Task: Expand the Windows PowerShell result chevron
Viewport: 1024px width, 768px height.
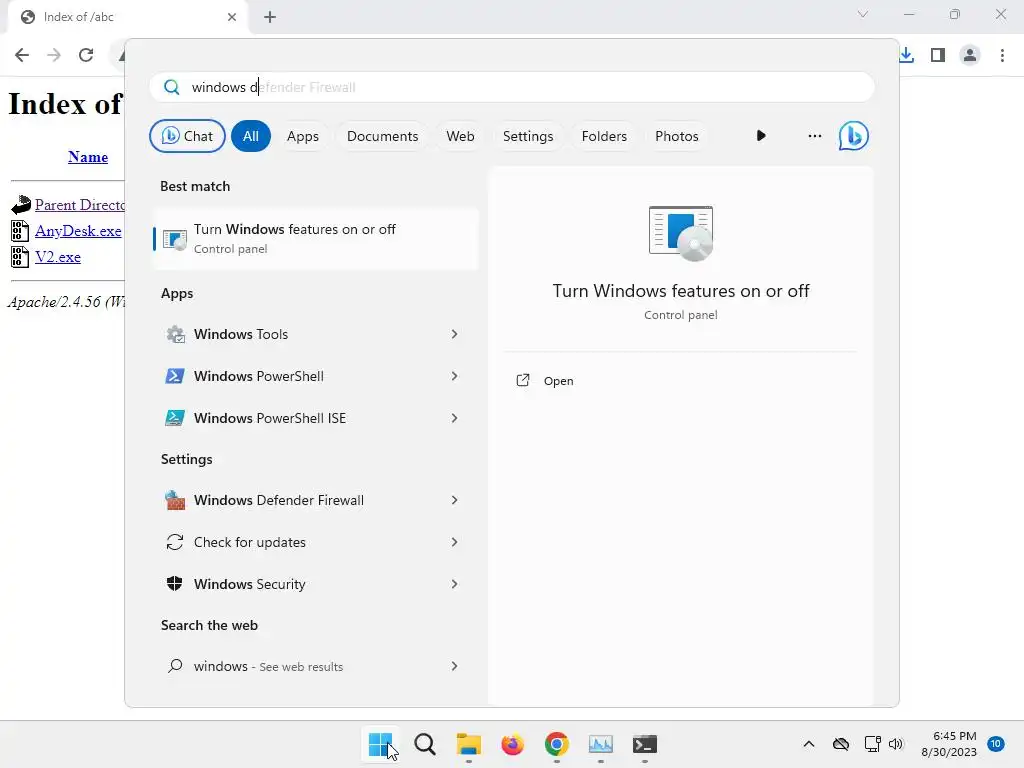Action: pos(455,376)
